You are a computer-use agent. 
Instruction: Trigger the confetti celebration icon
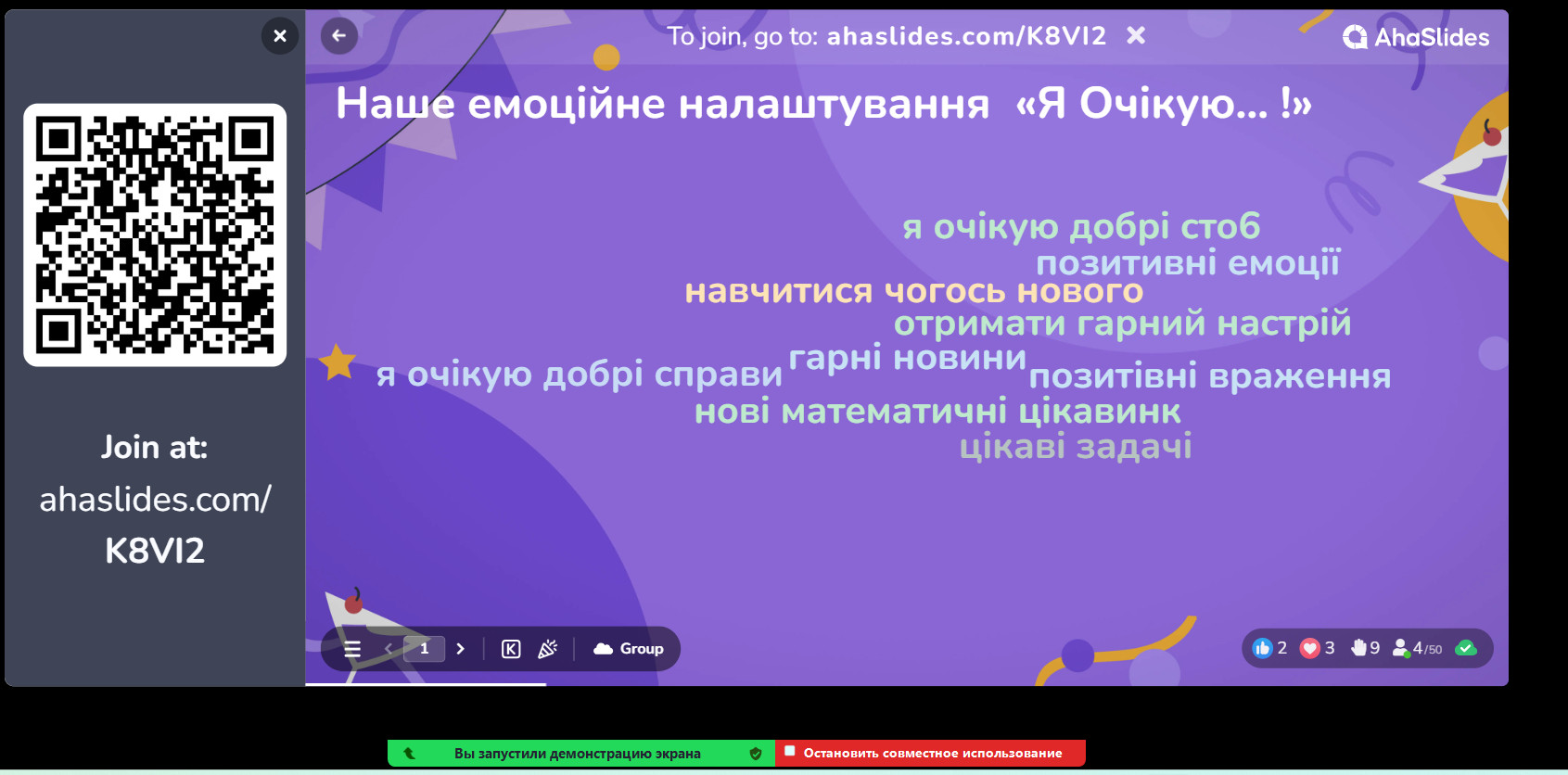[547, 649]
